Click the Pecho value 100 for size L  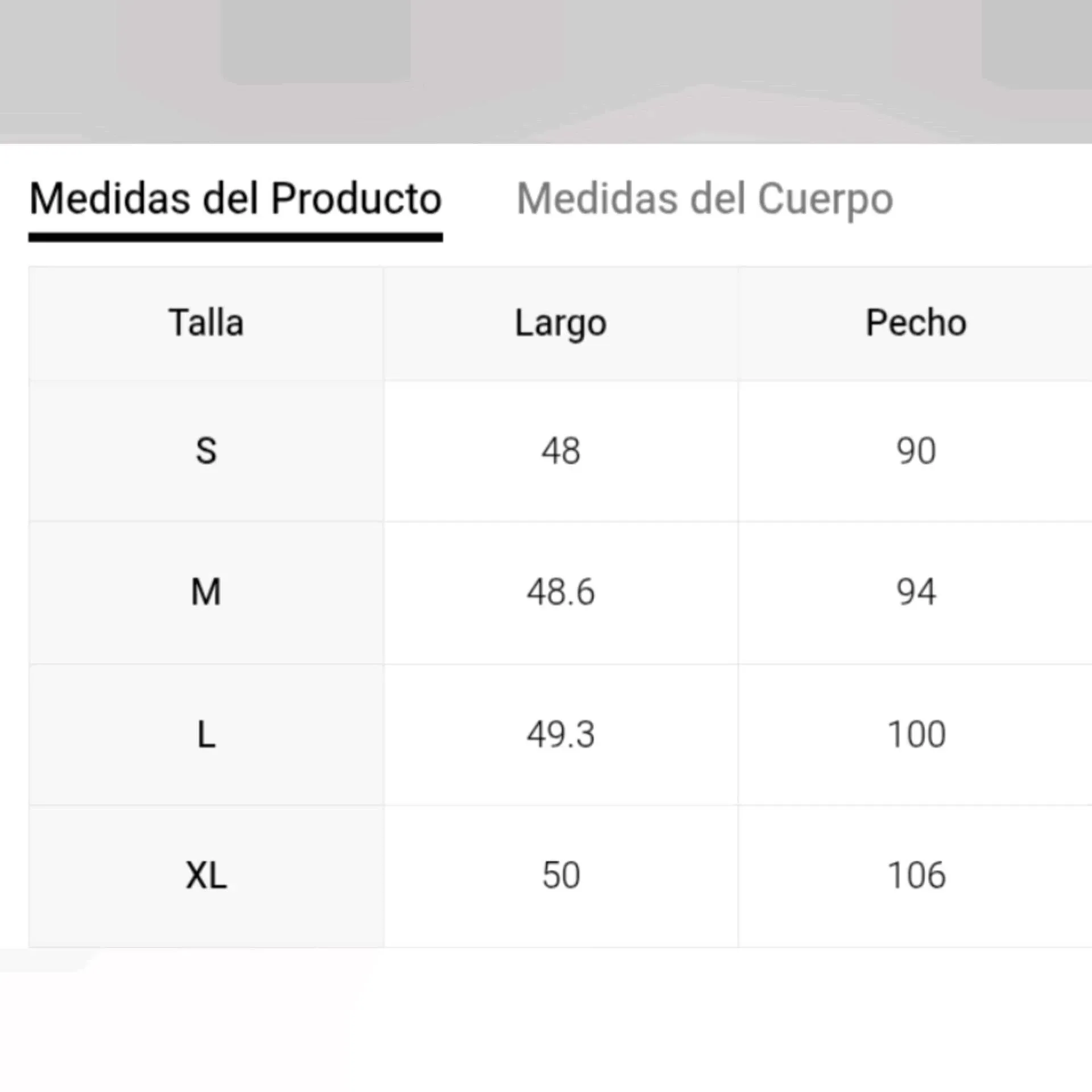click(x=916, y=734)
